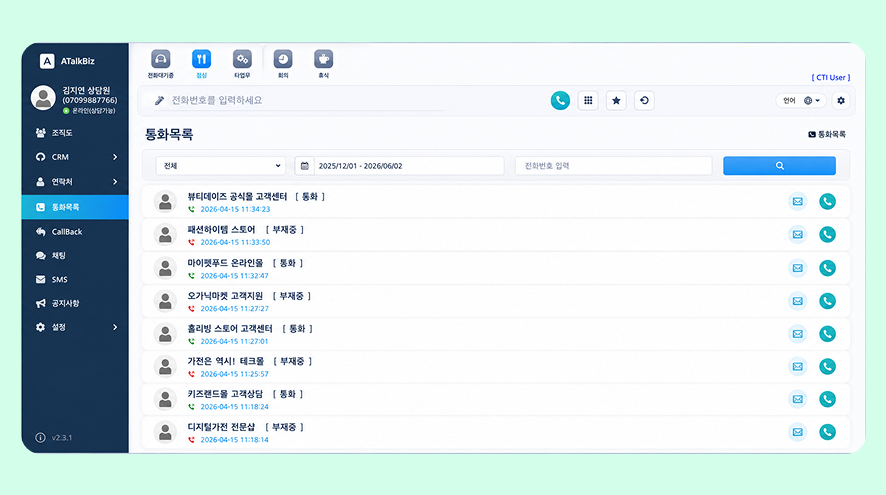This screenshot has width=886, height=495.
Task: Choose the 휴식 coffee cup status
Action: tap(324, 59)
